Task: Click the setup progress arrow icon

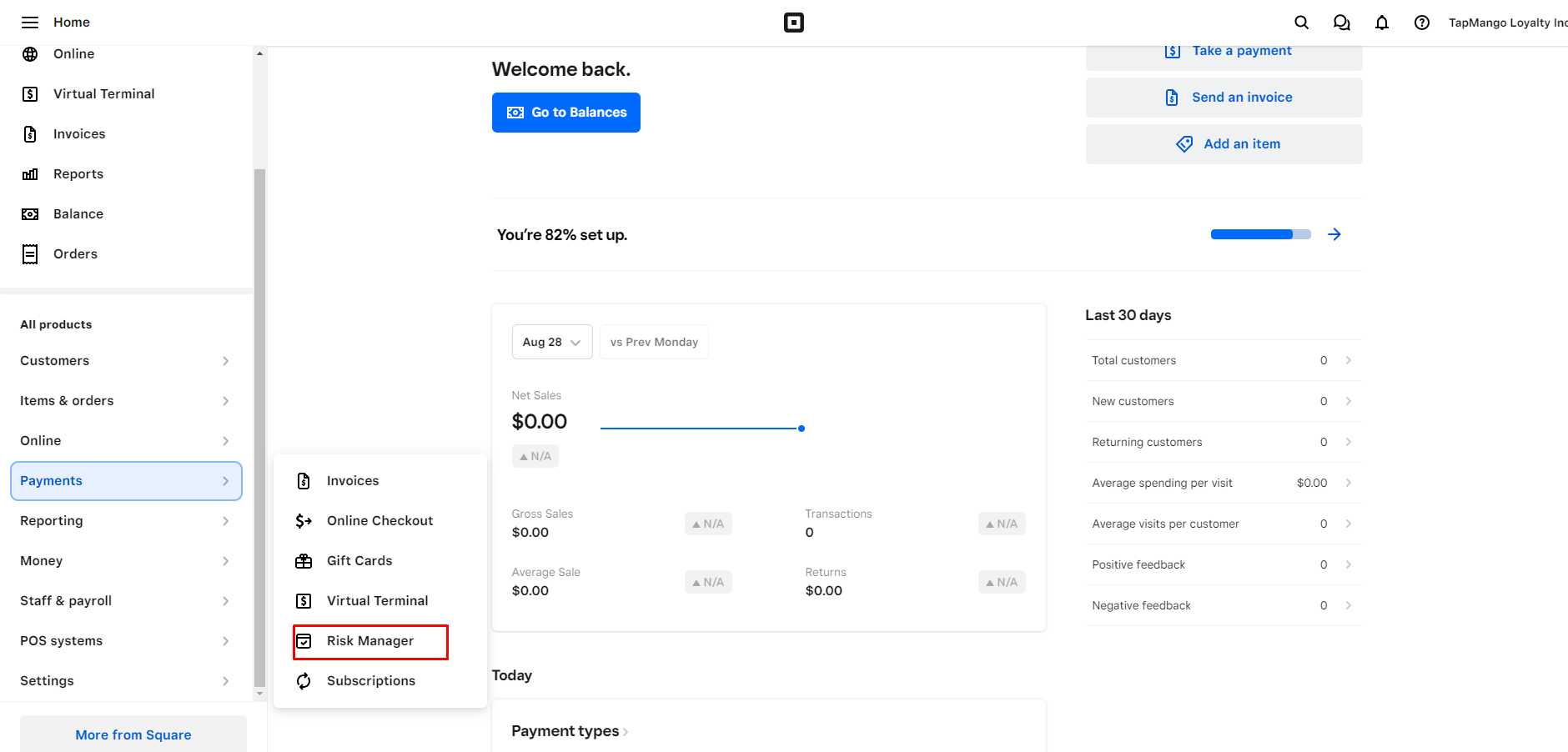Action: coord(1334,234)
